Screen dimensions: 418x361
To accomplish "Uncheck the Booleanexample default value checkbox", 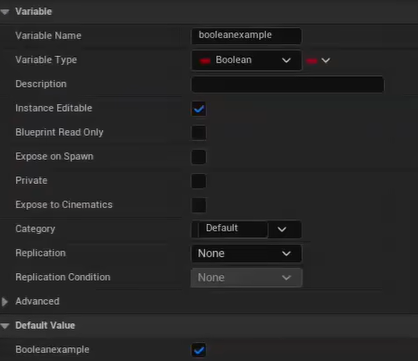I will [199, 350].
